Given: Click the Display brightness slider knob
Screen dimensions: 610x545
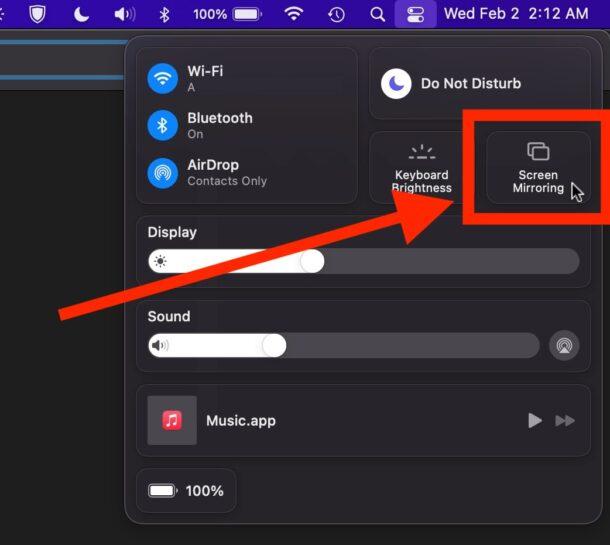Looking at the screenshot, I should pyautogui.click(x=312, y=261).
